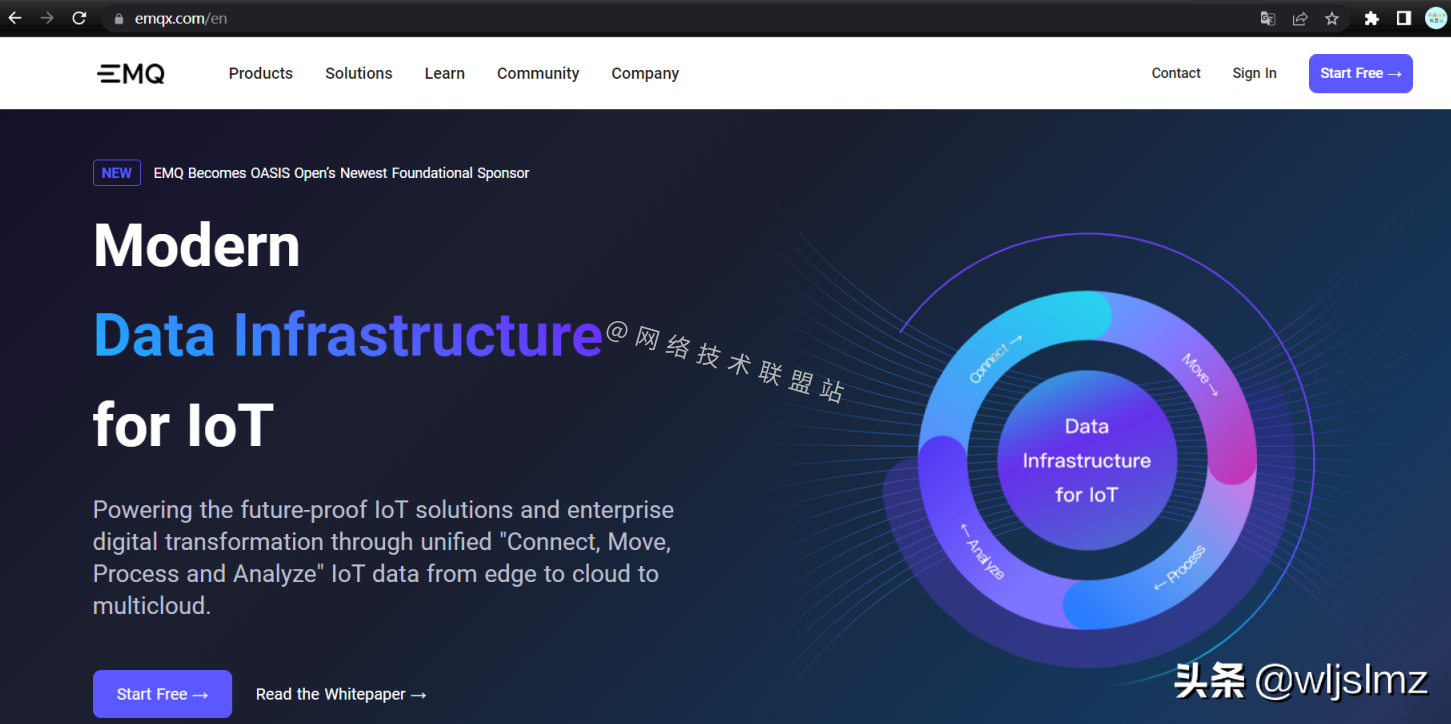This screenshot has width=1451, height=724.
Task: Go back with the browser back arrow
Action: [15, 18]
